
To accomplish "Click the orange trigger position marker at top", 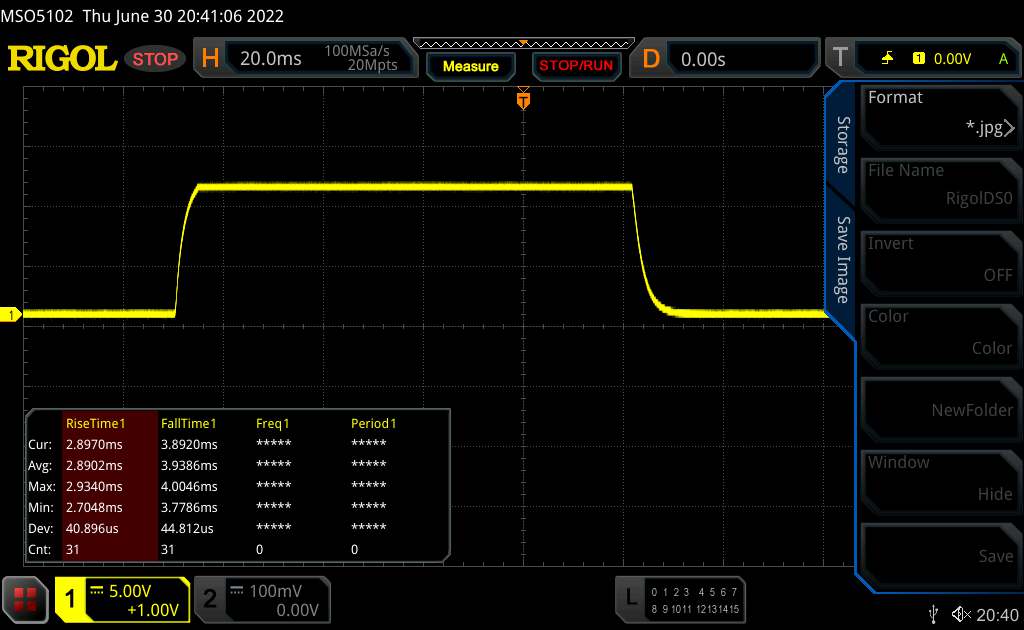I will tap(522, 100).
